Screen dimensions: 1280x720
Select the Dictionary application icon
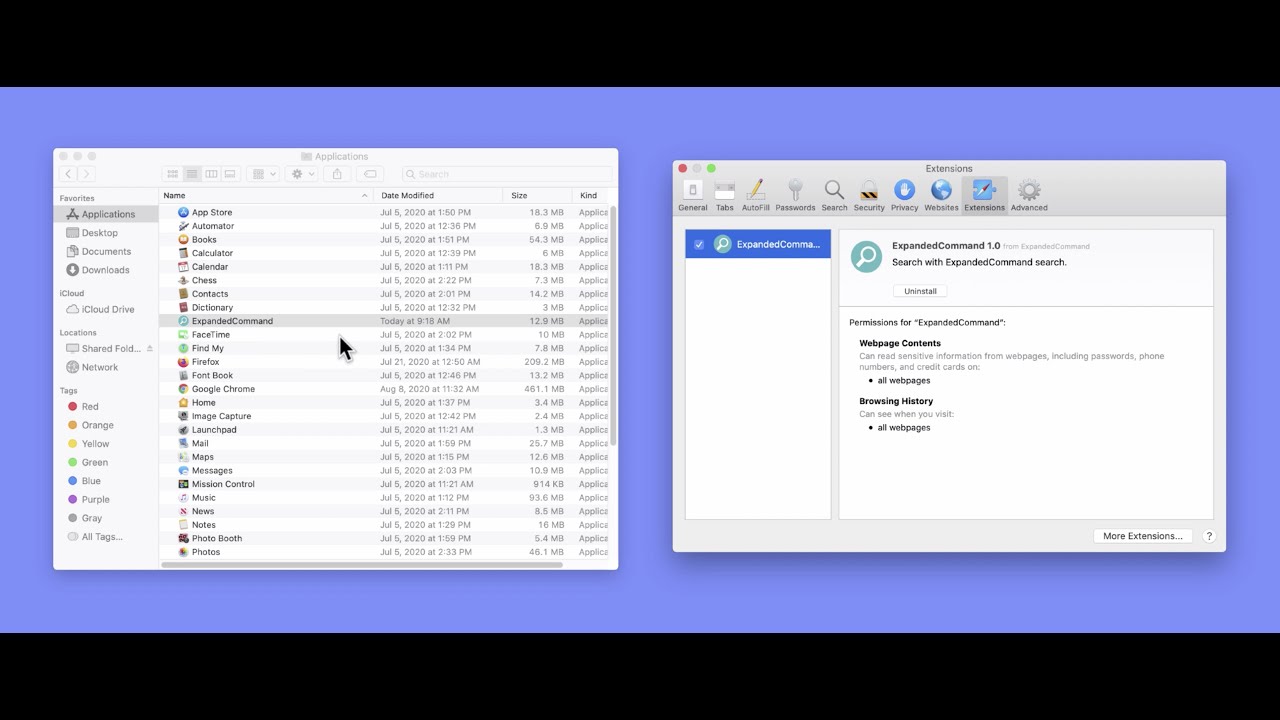(x=183, y=308)
